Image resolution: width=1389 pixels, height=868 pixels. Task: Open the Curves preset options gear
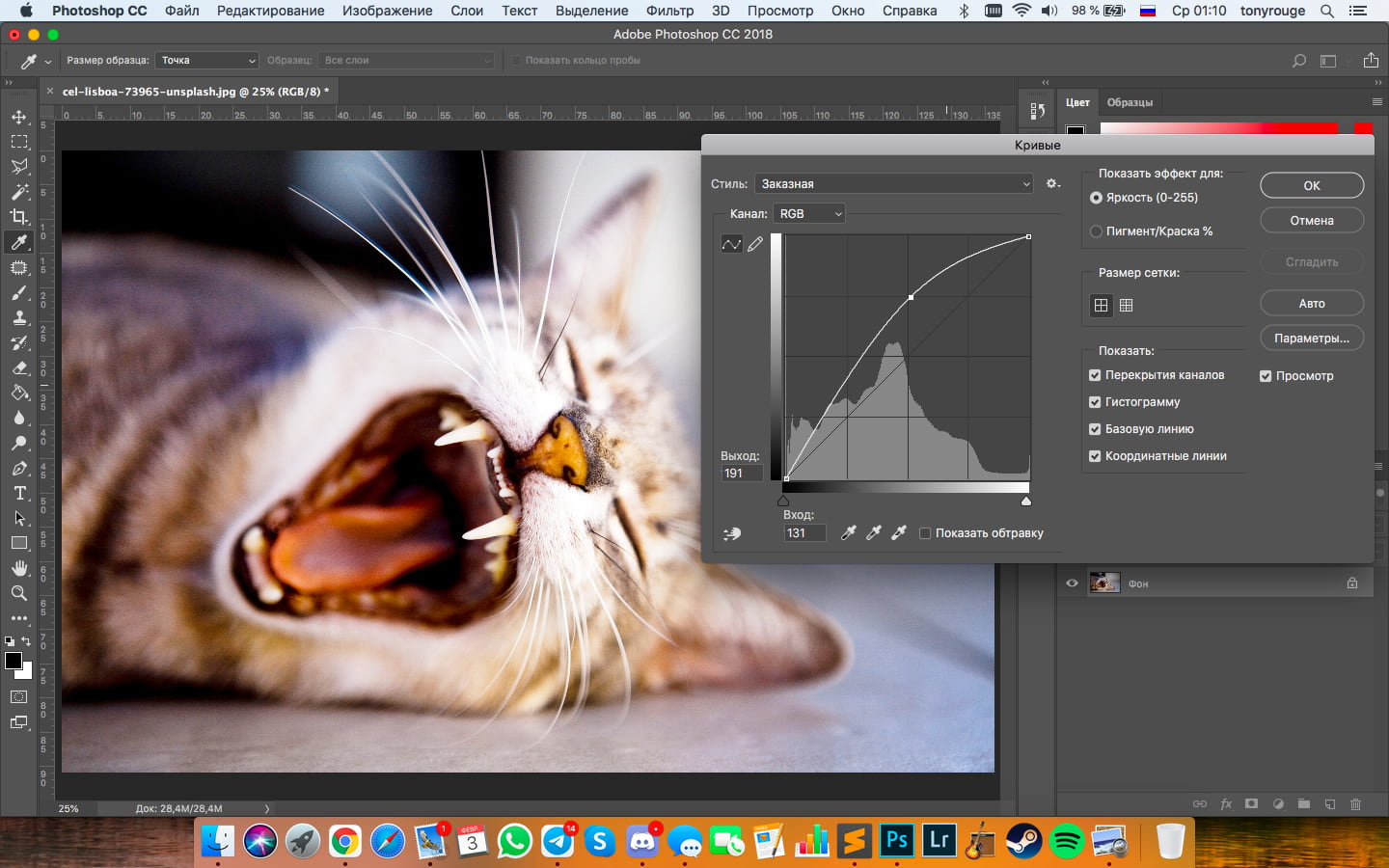tap(1052, 183)
